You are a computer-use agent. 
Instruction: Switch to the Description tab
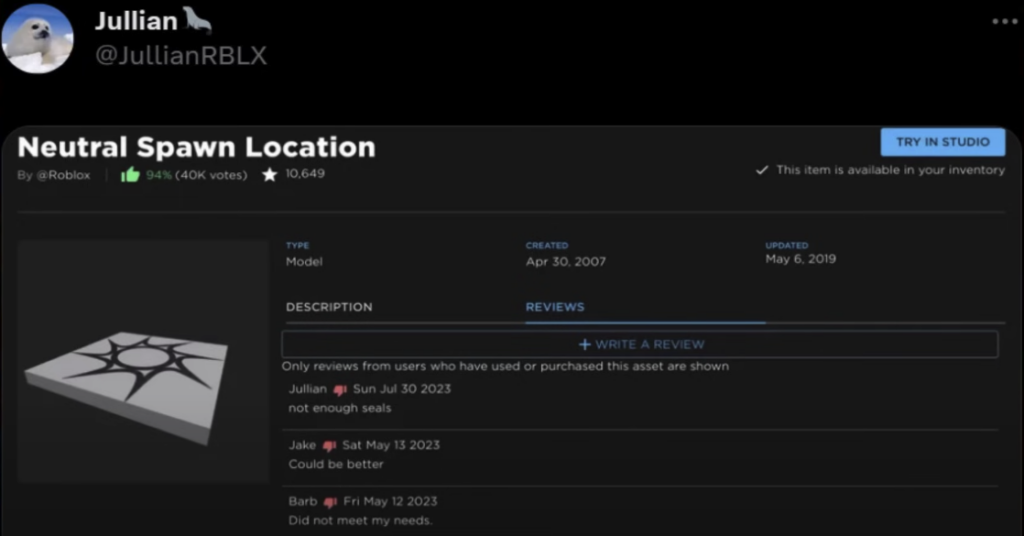[x=329, y=307]
